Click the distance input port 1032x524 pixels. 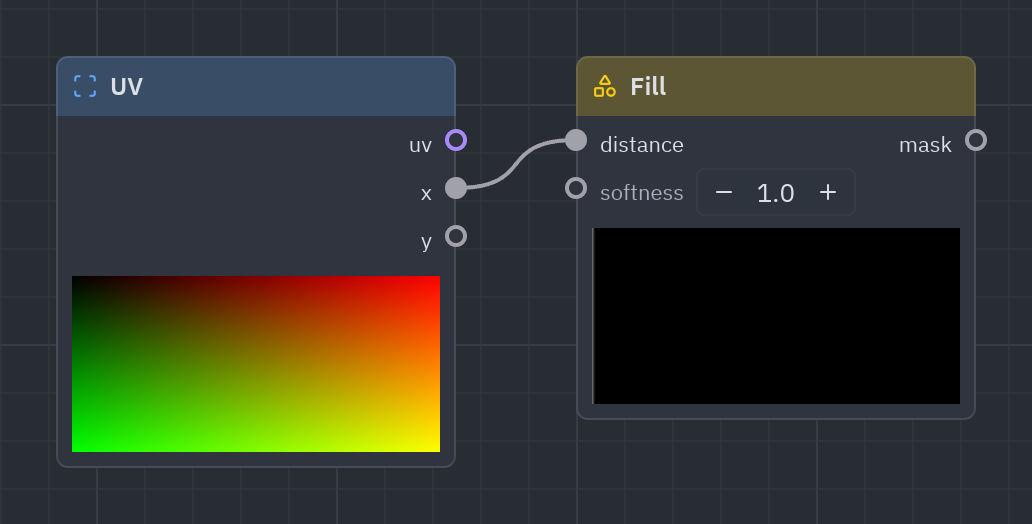[576, 140]
